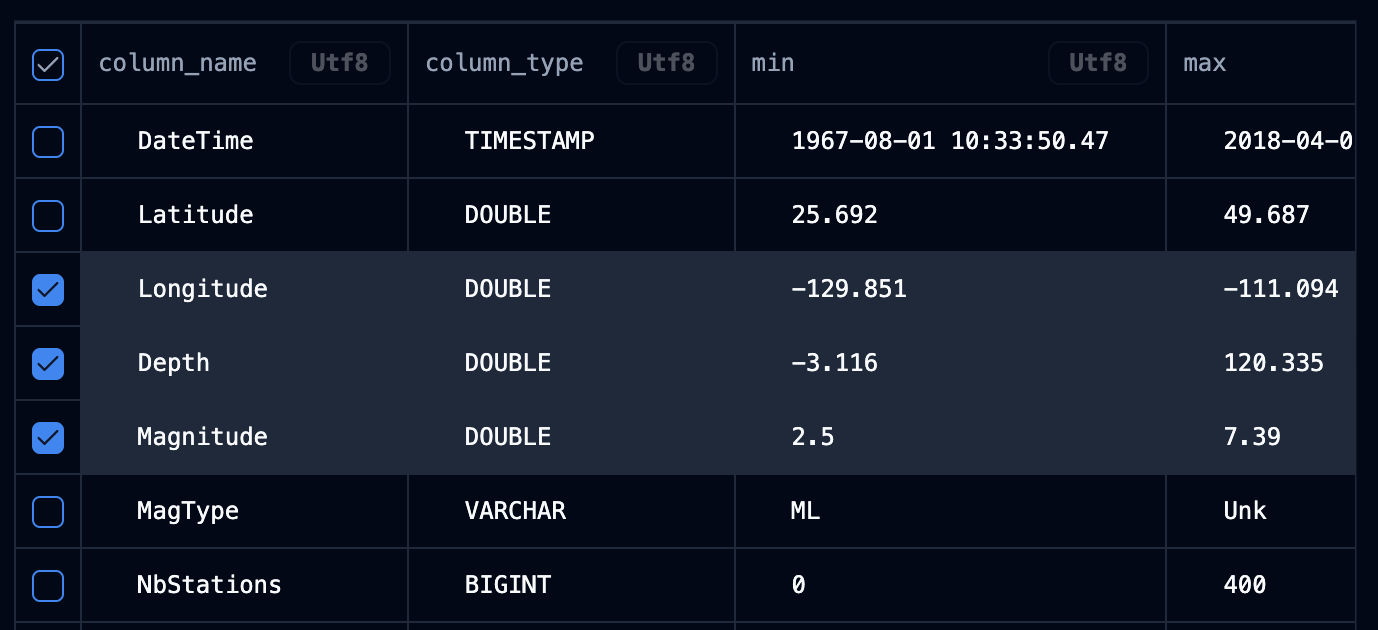Click the VARCHAR type cell for MagType
1378x630 pixels.
[515, 511]
